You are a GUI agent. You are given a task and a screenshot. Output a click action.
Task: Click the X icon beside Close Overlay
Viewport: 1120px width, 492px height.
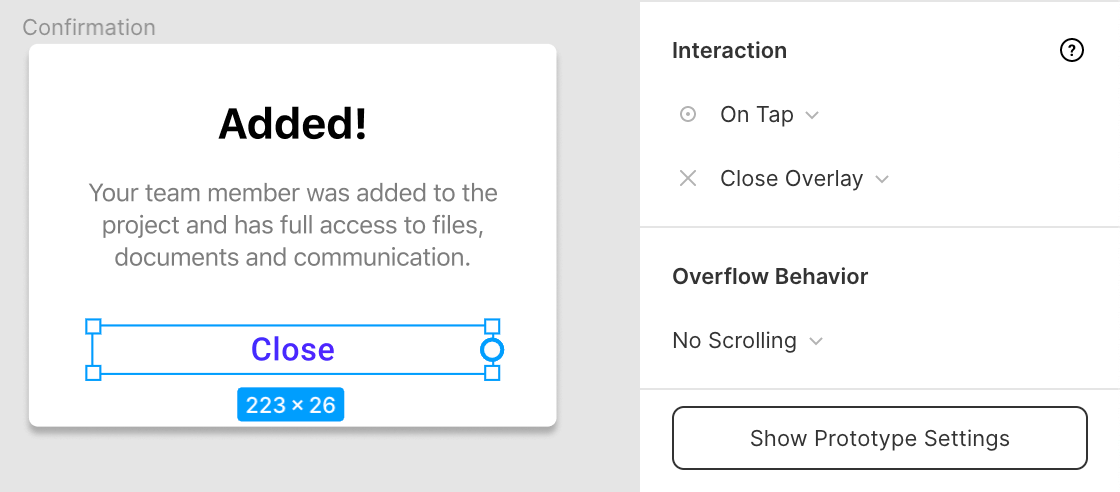click(x=688, y=178)
